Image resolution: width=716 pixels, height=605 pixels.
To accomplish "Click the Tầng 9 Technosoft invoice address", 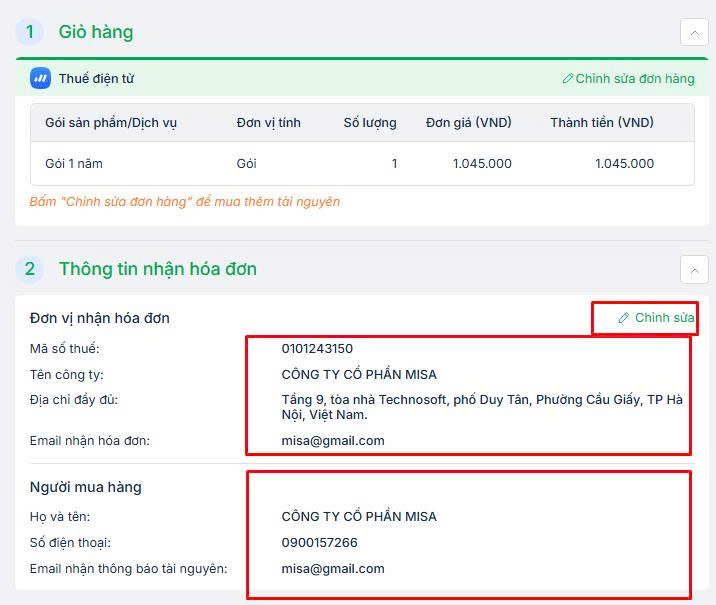I will click(481, 407).
